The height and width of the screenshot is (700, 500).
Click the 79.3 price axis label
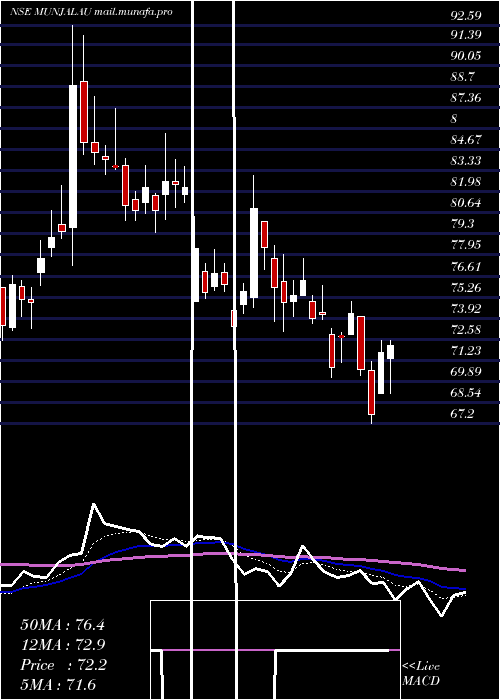pyautogui.click(x=463, y=224)
